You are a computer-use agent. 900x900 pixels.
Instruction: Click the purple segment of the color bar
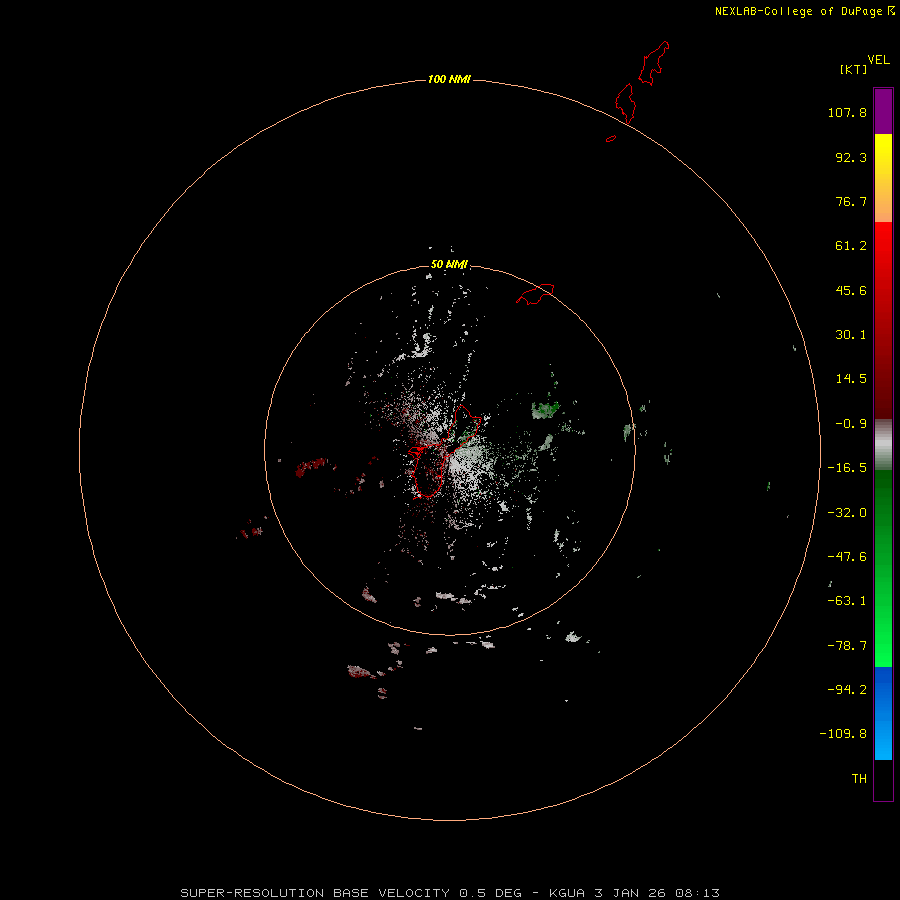pyautogui.click(x=883, y=111)
